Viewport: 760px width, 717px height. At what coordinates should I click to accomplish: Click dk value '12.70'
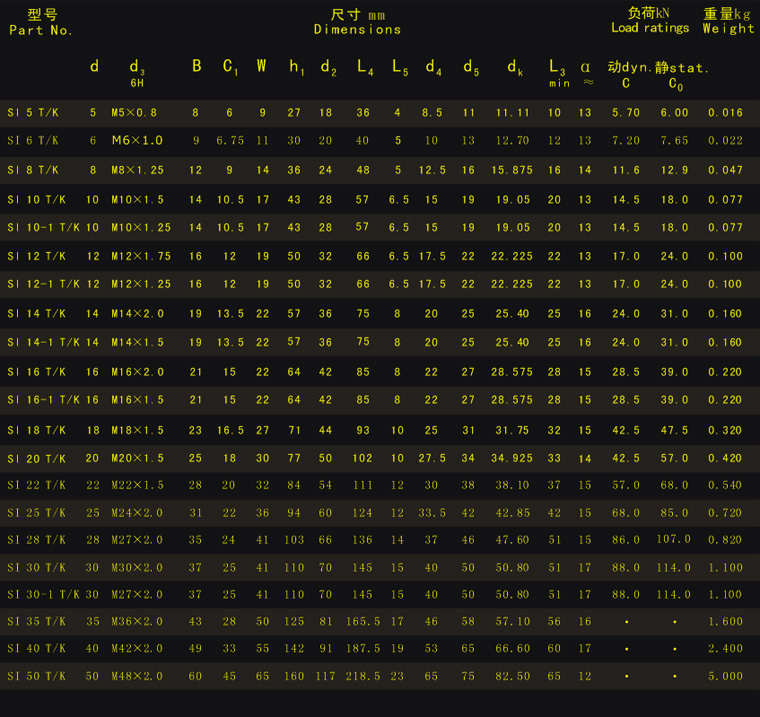click(x=512, y=141)
